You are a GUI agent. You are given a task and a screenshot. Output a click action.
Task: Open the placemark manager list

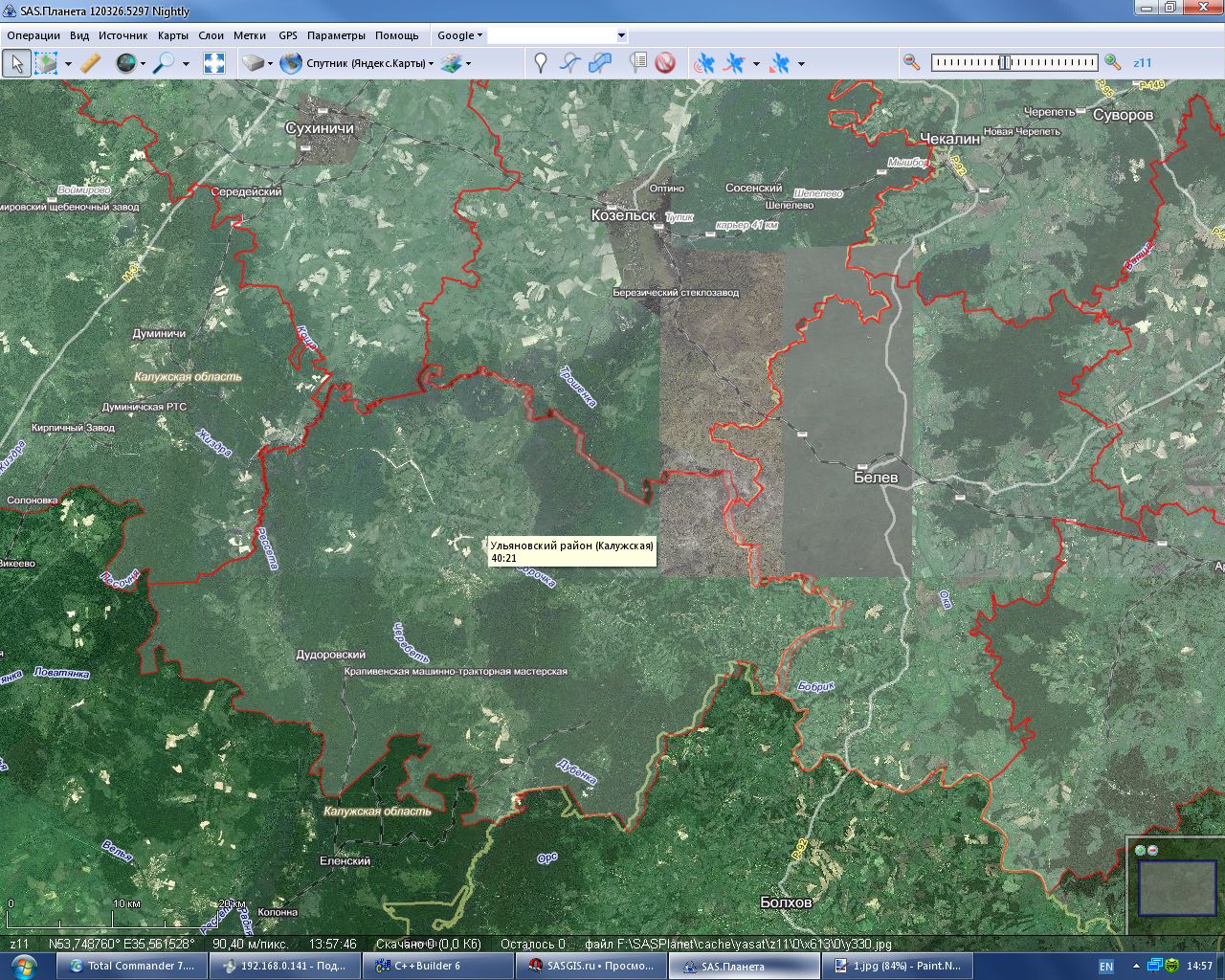click(638, 63)
